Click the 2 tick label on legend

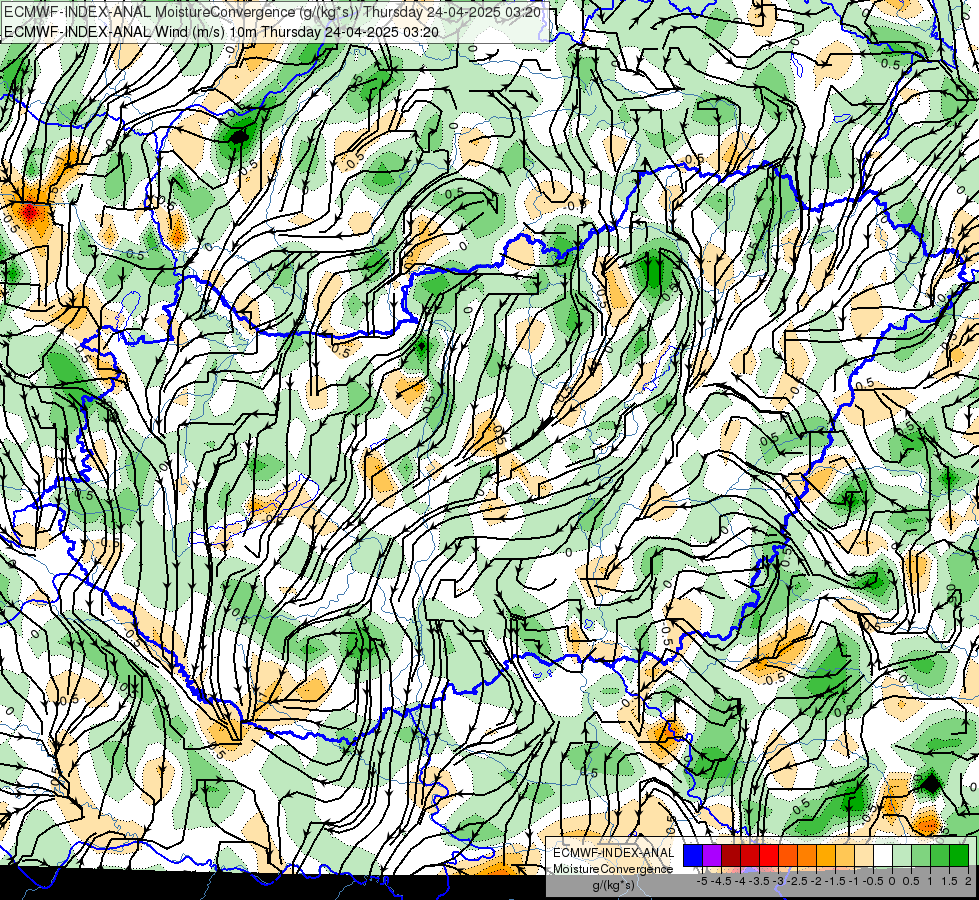(x=968, y=881)
